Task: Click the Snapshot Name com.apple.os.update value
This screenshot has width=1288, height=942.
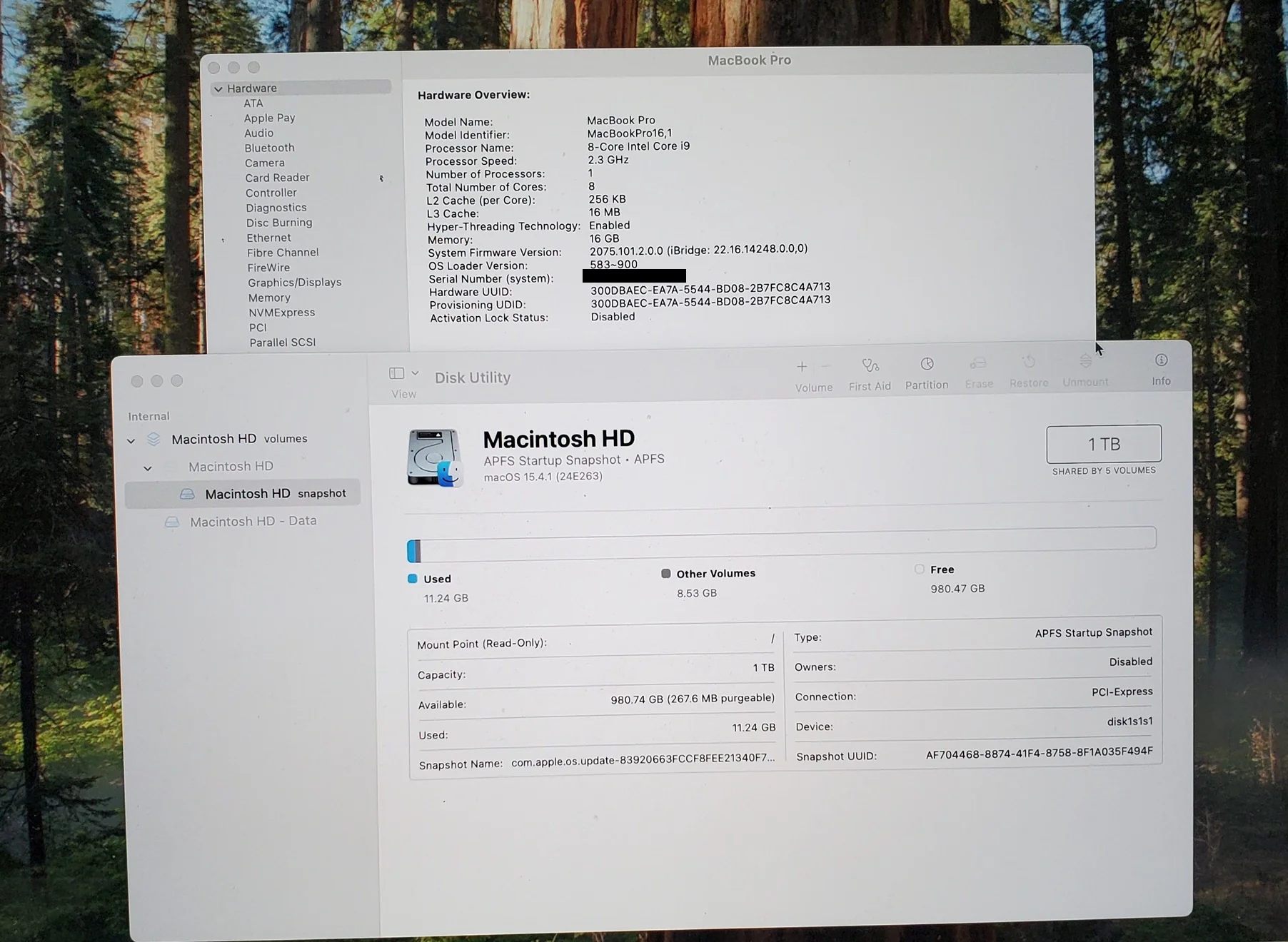Action: pos(643,759)
